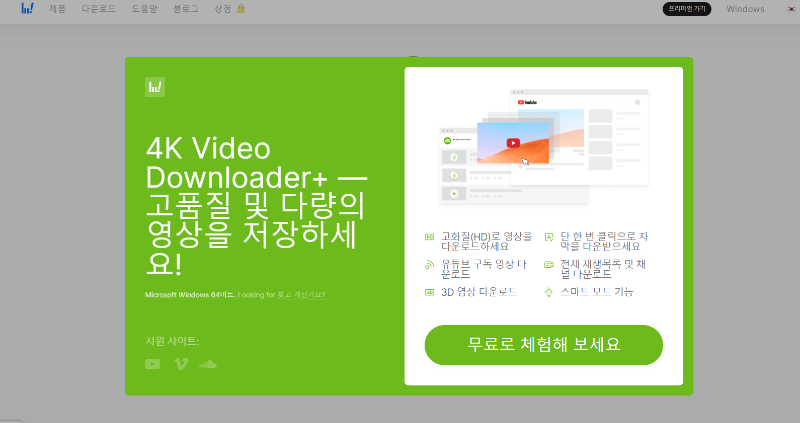
Task: Click the YouTube supported site icon
Action: 152,364
